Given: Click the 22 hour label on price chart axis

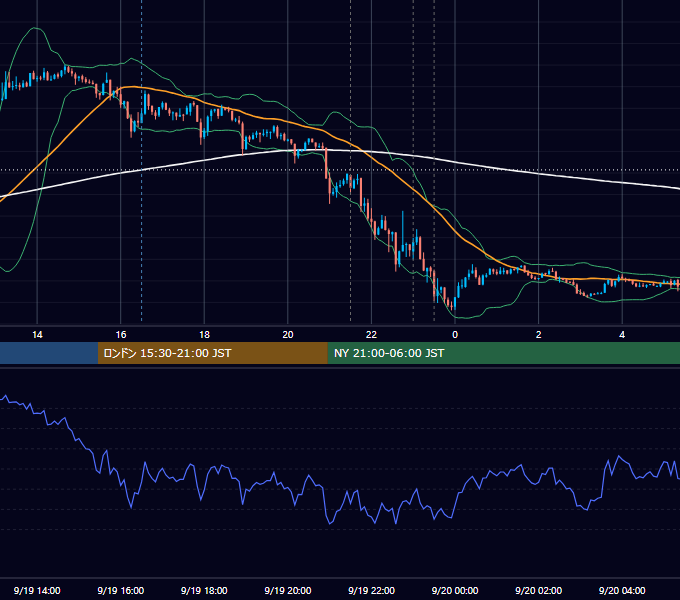Looking at the screenshot, I should tap(371, 335).
